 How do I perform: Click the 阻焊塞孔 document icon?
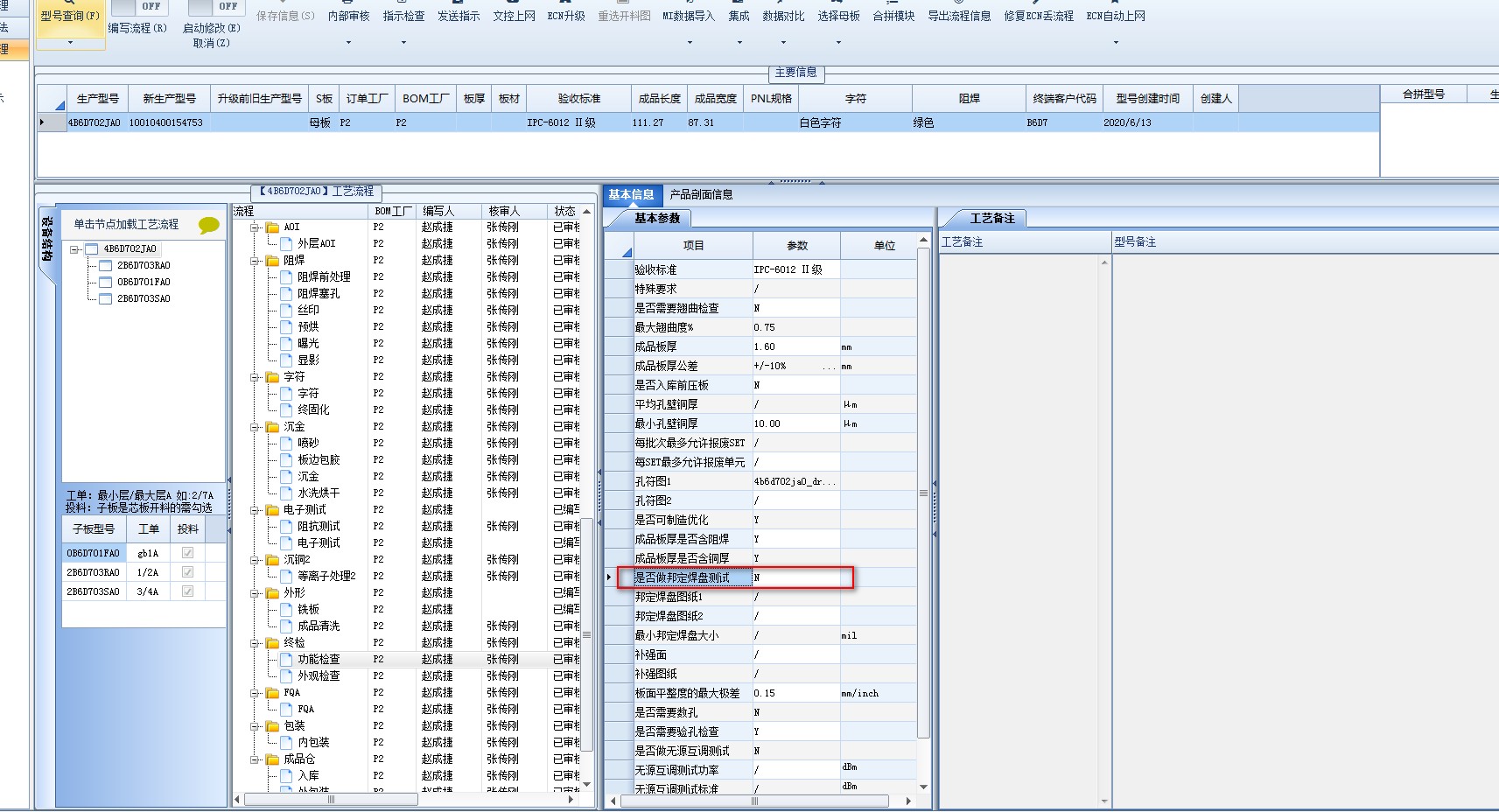point(286,293)
